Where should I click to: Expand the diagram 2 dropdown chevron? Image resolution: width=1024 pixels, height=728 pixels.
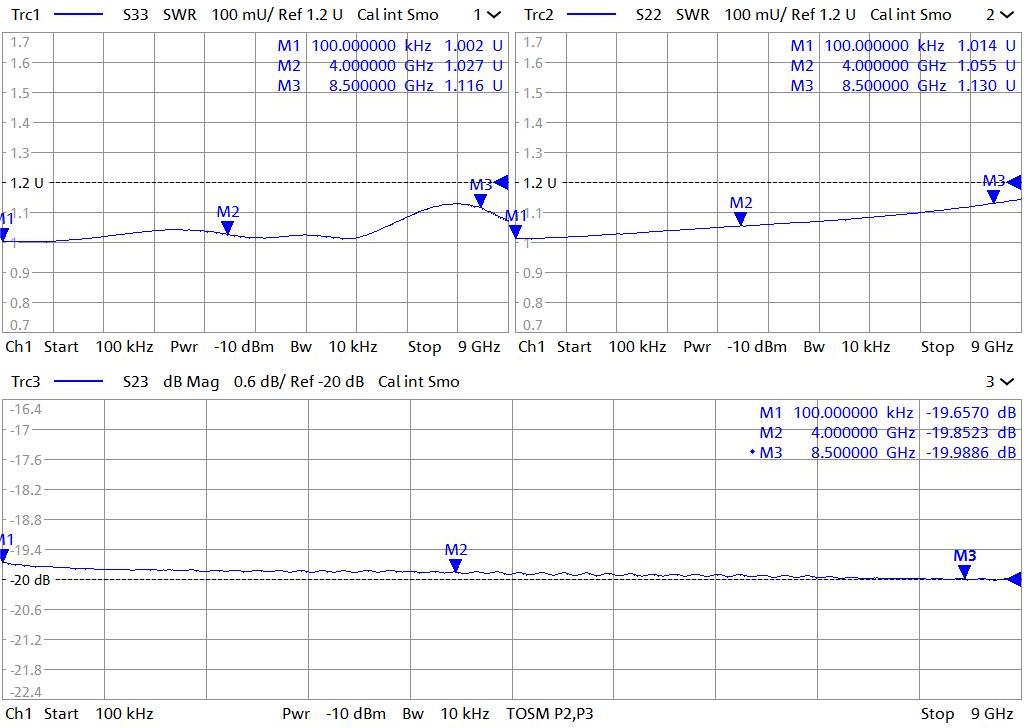1006,15
